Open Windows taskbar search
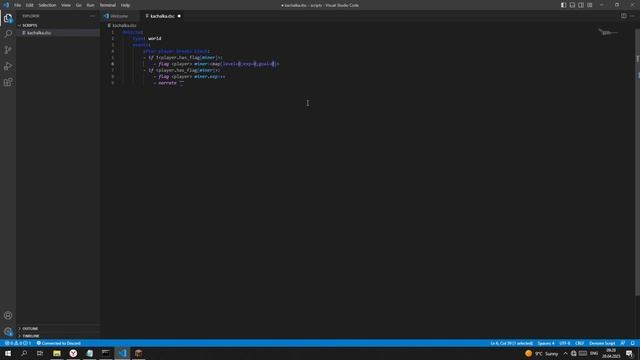Viewport: 640px width, 360px height. point(24,353)
